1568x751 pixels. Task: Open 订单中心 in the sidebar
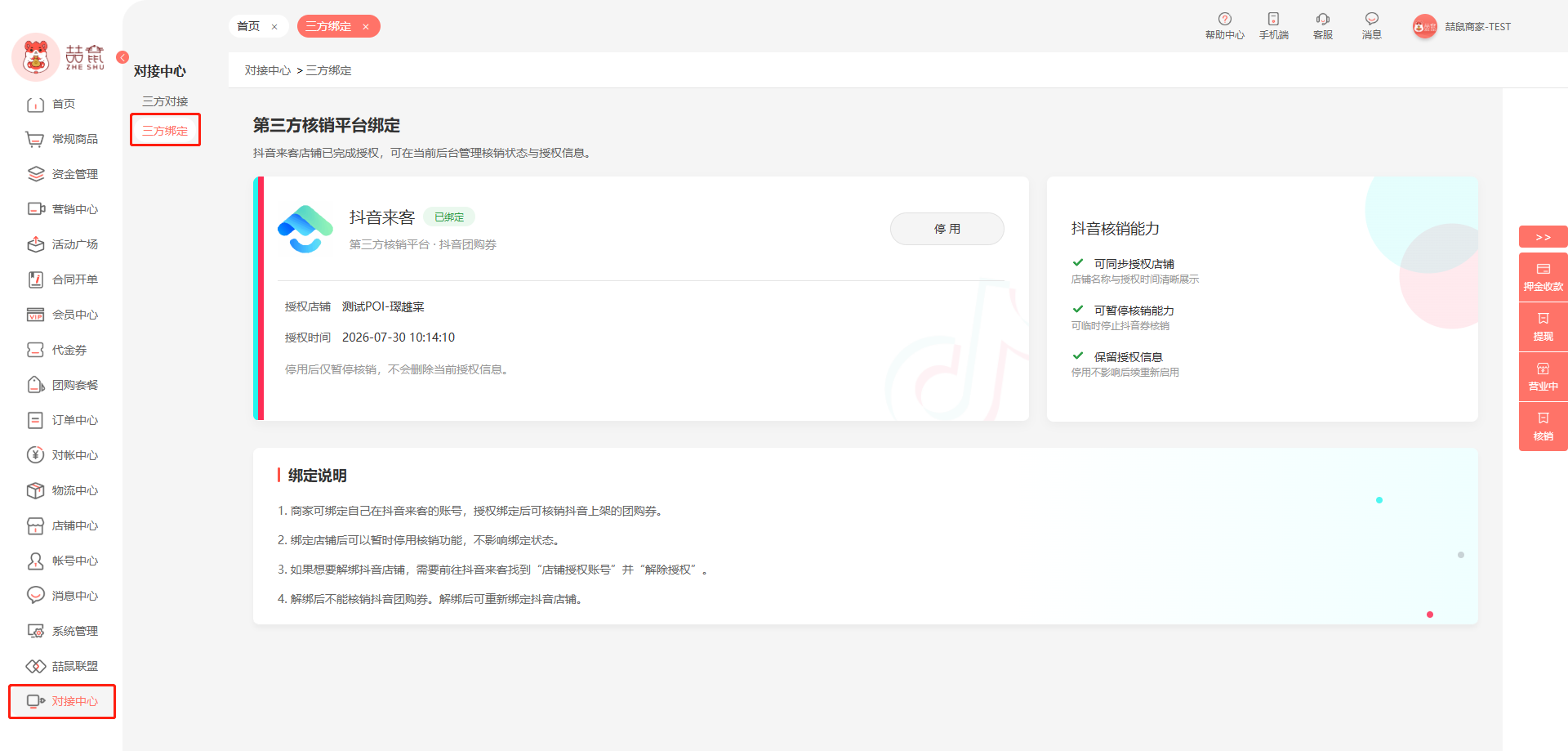(x=62, y=420)
